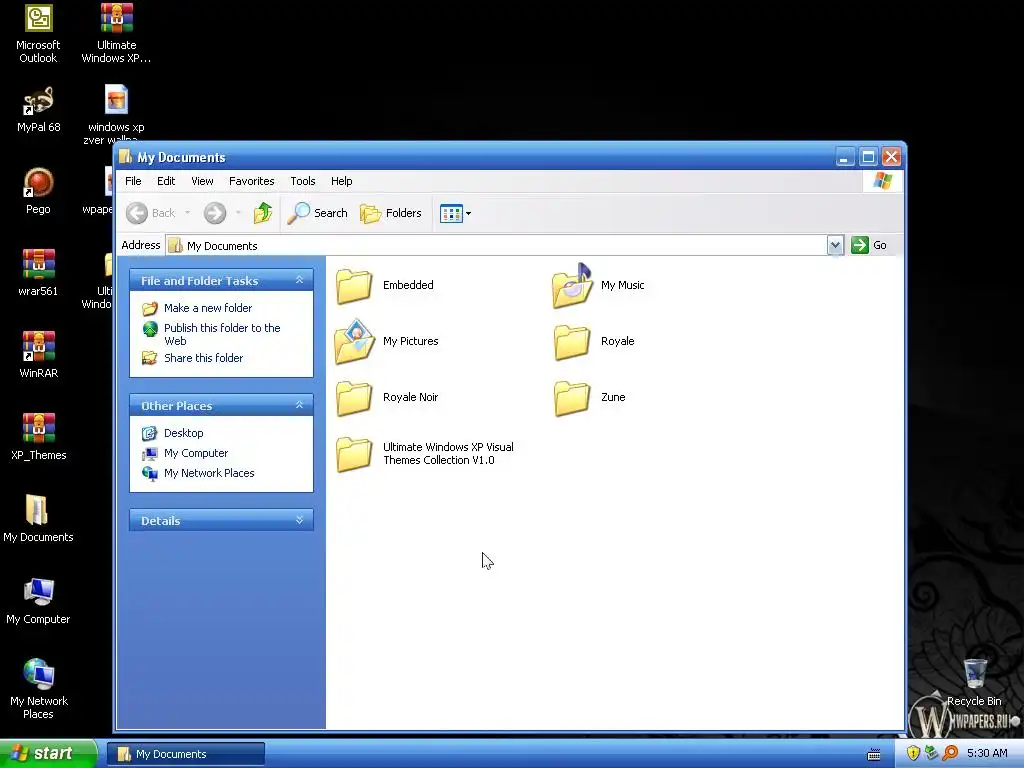Select the Royale folder icon
Viewport: 1024px width, 768px height.
(571, 342)
